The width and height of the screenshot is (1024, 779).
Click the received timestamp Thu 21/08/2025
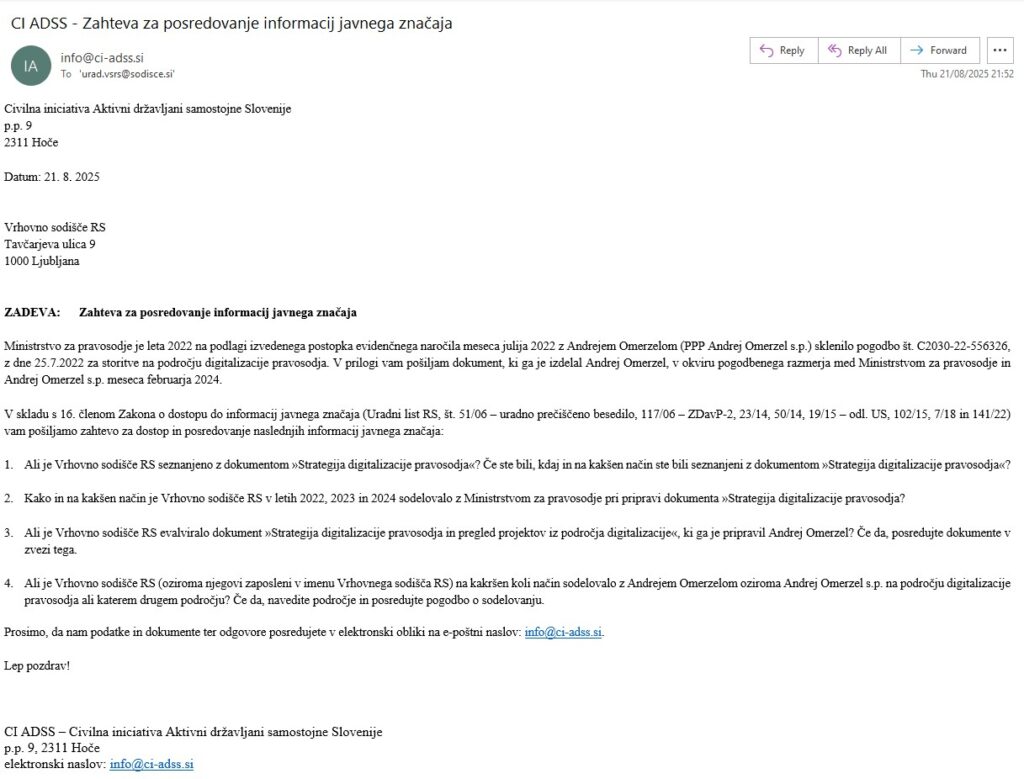pos(967,73)
